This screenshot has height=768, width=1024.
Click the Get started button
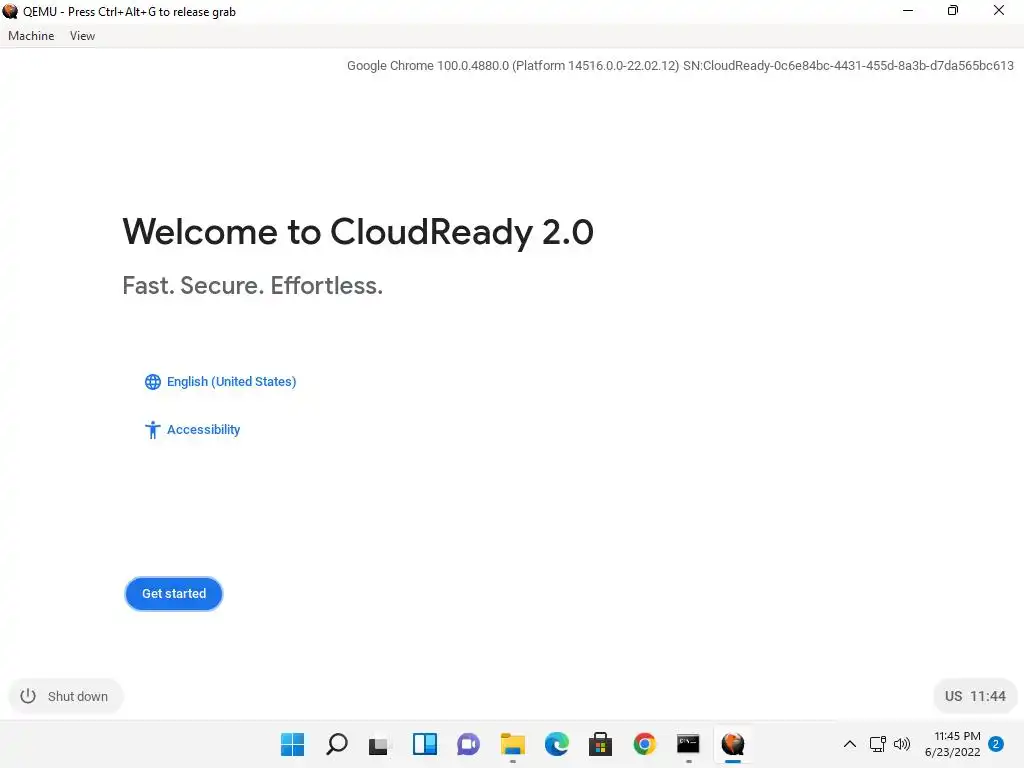click(x=174, y=594)
